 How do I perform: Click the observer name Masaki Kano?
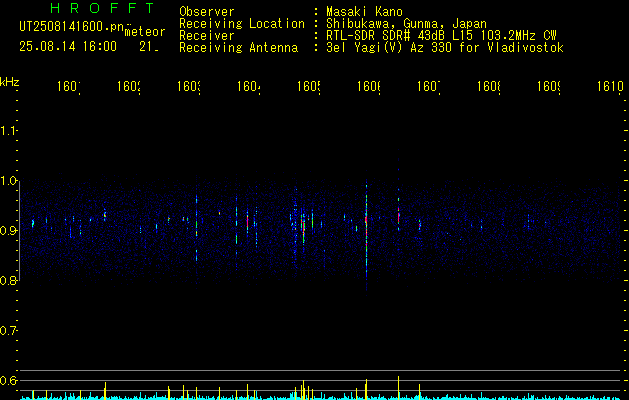pos(364,11)
